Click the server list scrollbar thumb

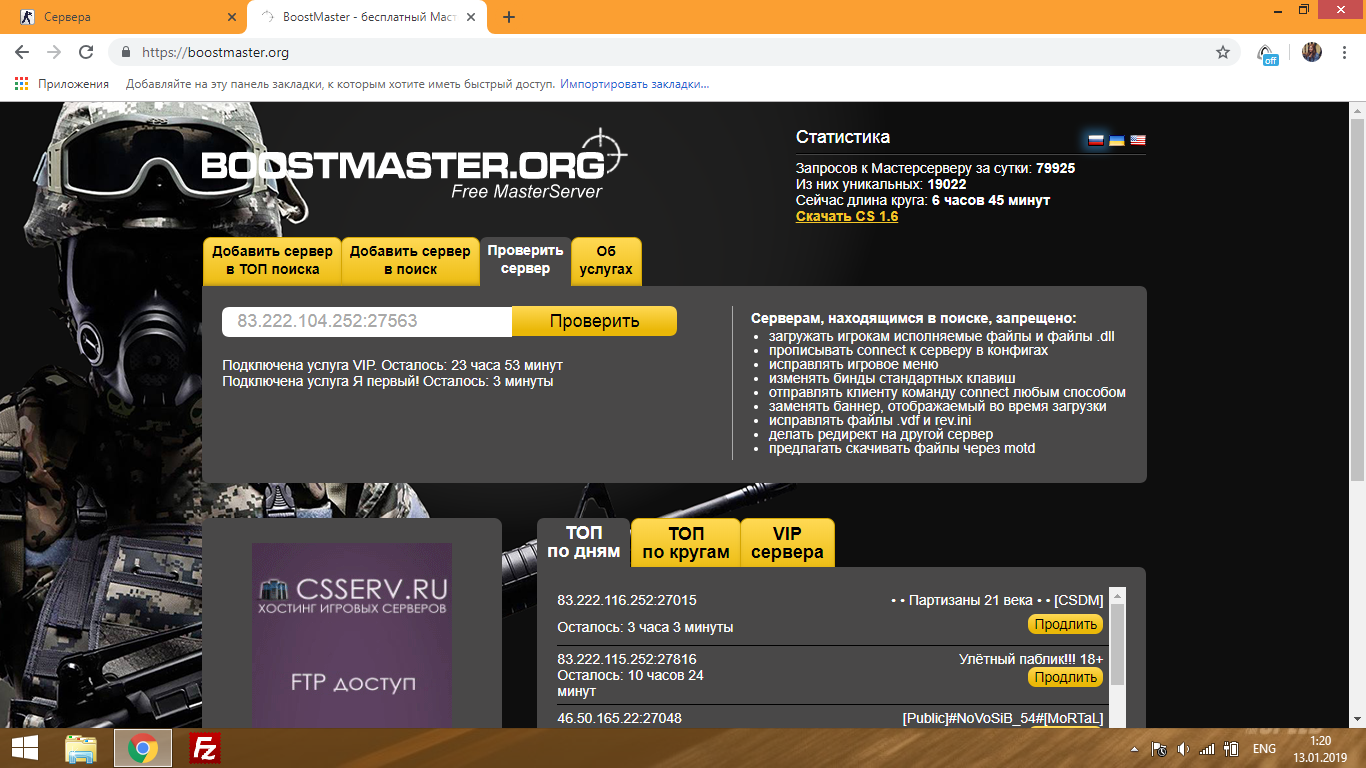pyautogui.click(x=1118, y=643)
